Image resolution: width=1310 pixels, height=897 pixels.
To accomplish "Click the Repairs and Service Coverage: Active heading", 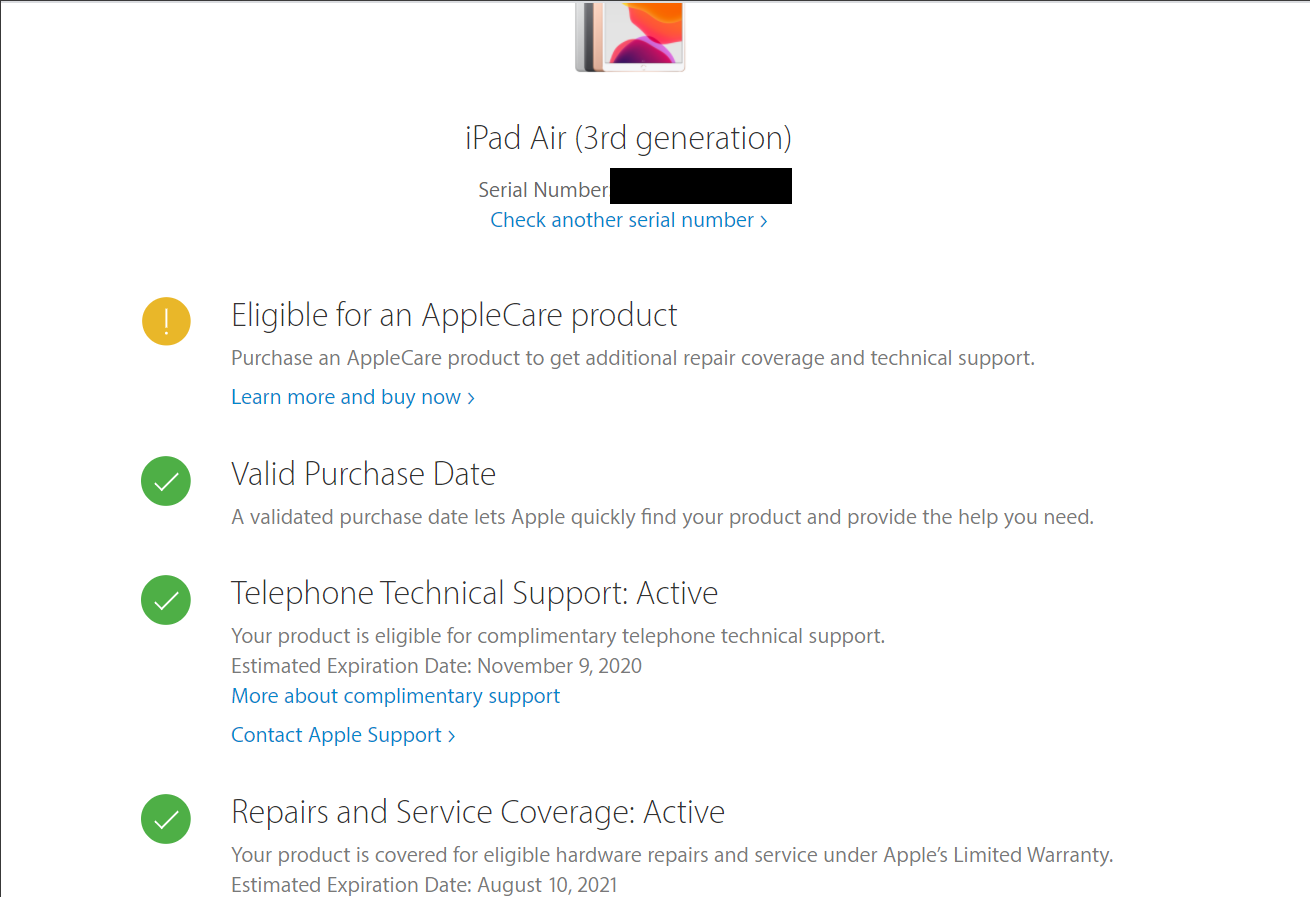I will click(478, 812).
